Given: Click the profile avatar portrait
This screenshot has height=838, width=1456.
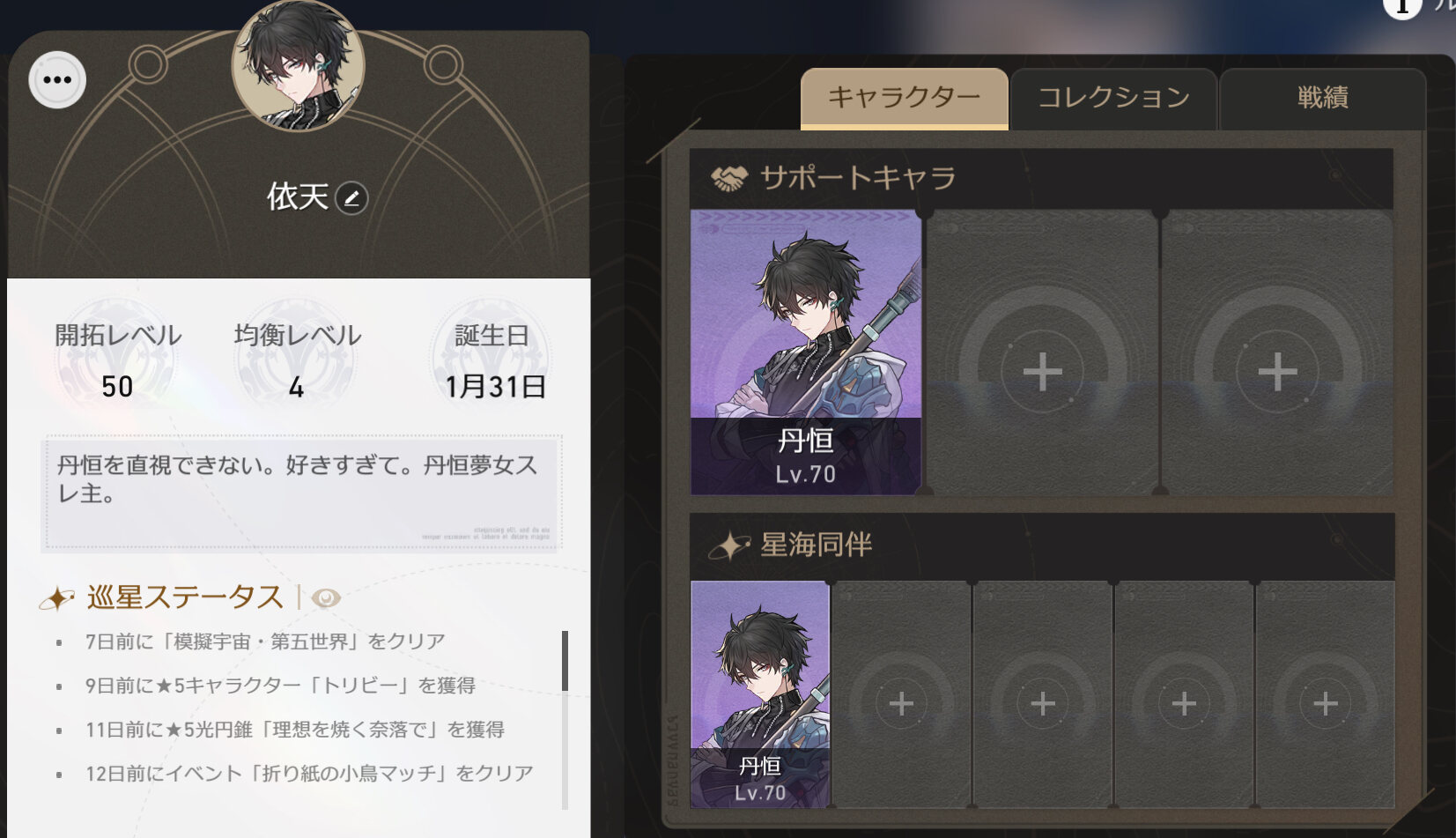Looking at the screenshot, I should pos(298,65).
